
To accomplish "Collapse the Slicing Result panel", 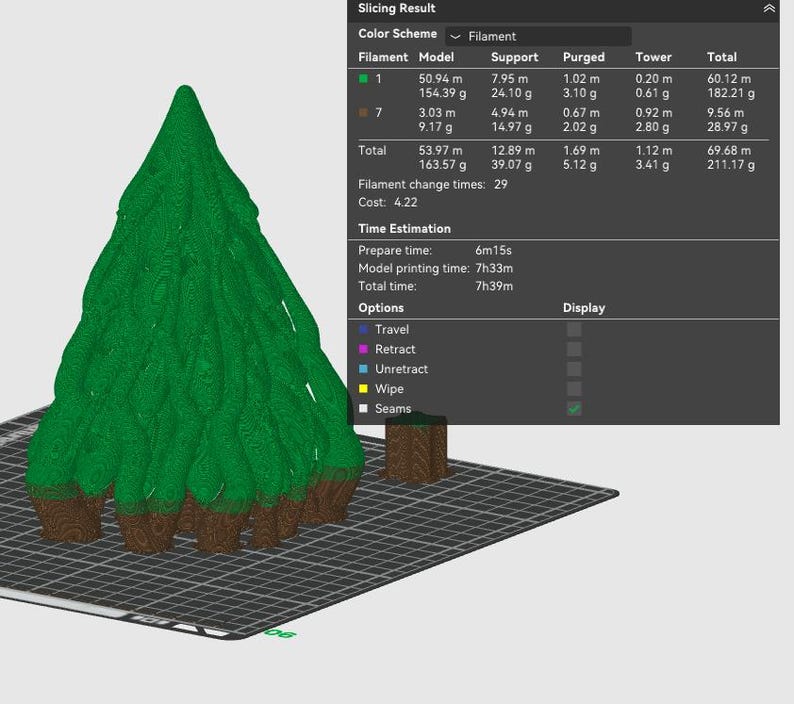I will (769, 9).
